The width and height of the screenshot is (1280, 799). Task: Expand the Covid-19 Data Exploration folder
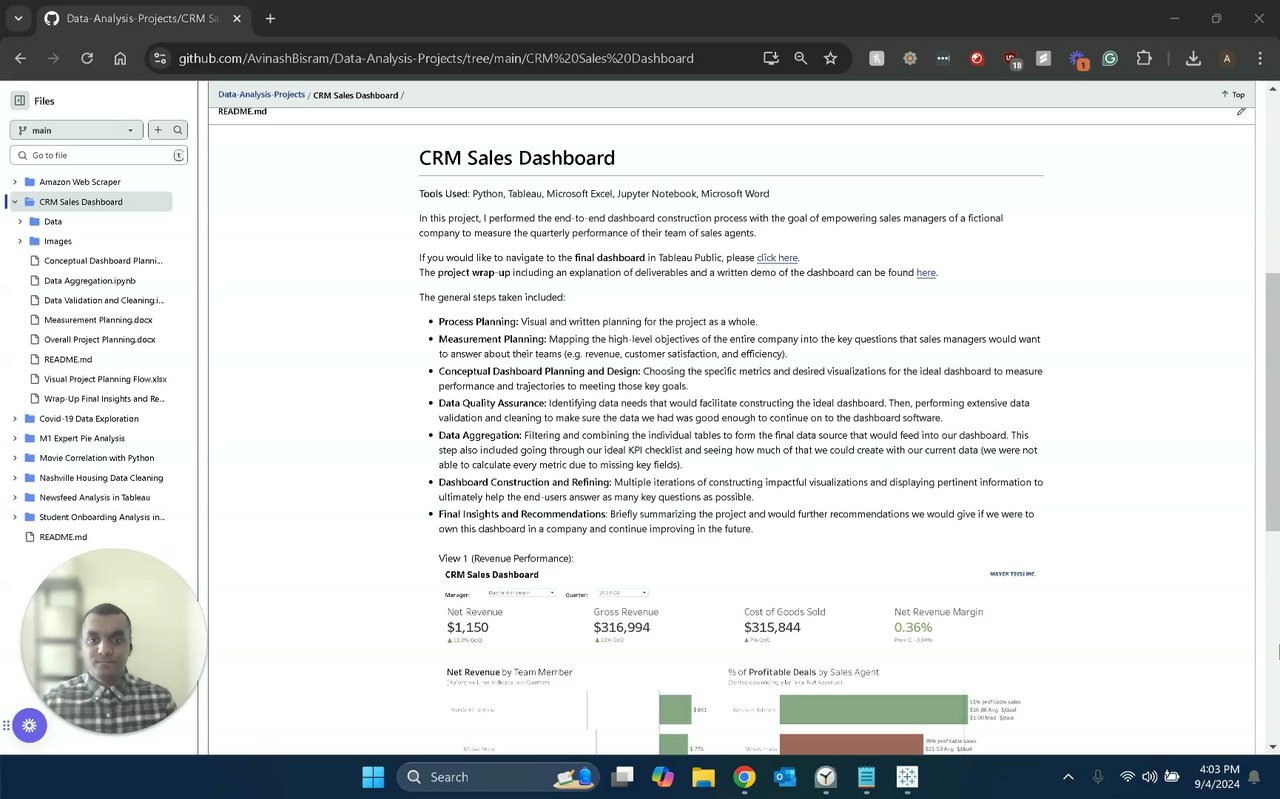pyautogui.click(x=15, y=419)
